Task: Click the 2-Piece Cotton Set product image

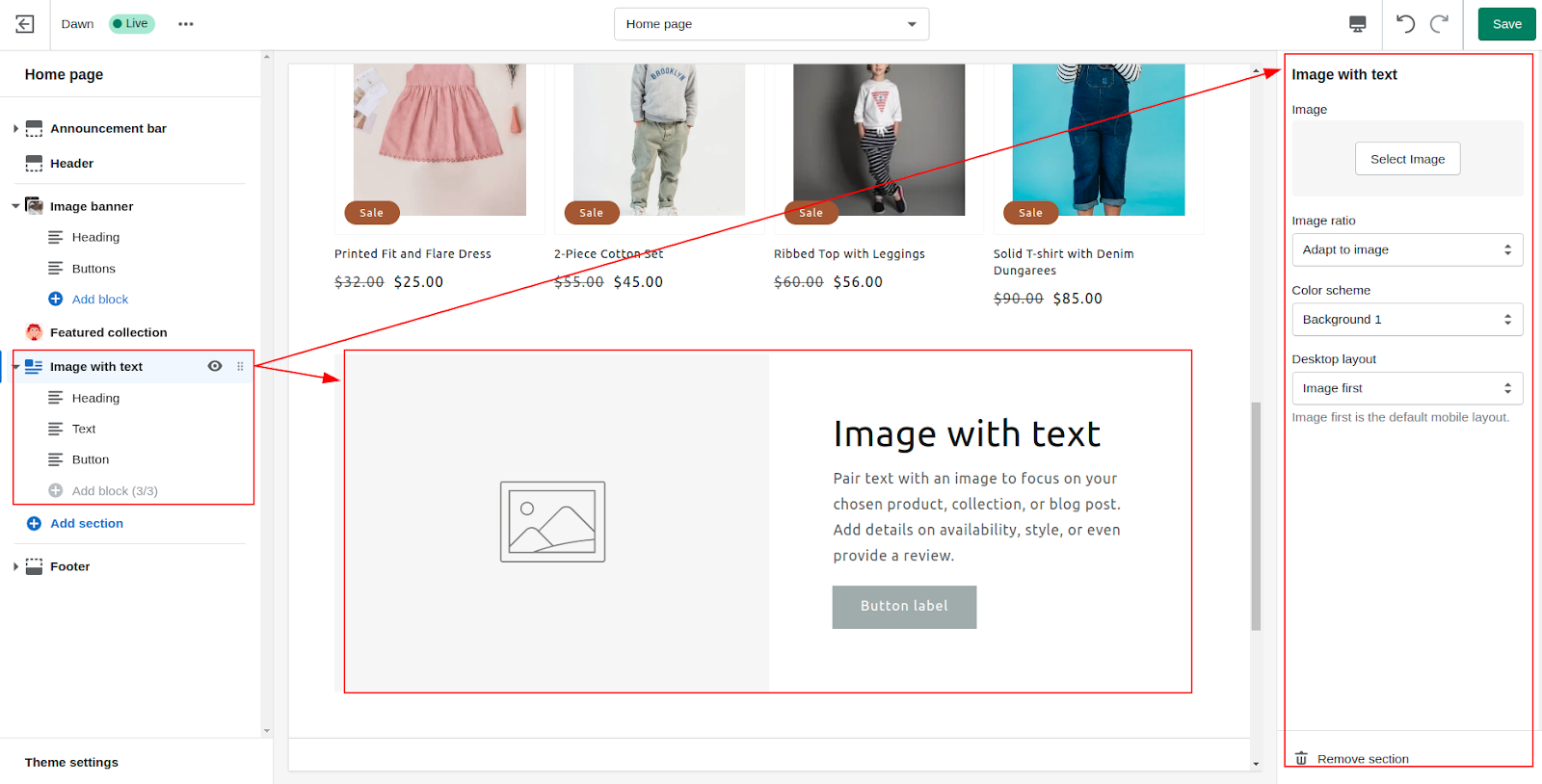Action: pyautogui.click(x=659, y=140)
